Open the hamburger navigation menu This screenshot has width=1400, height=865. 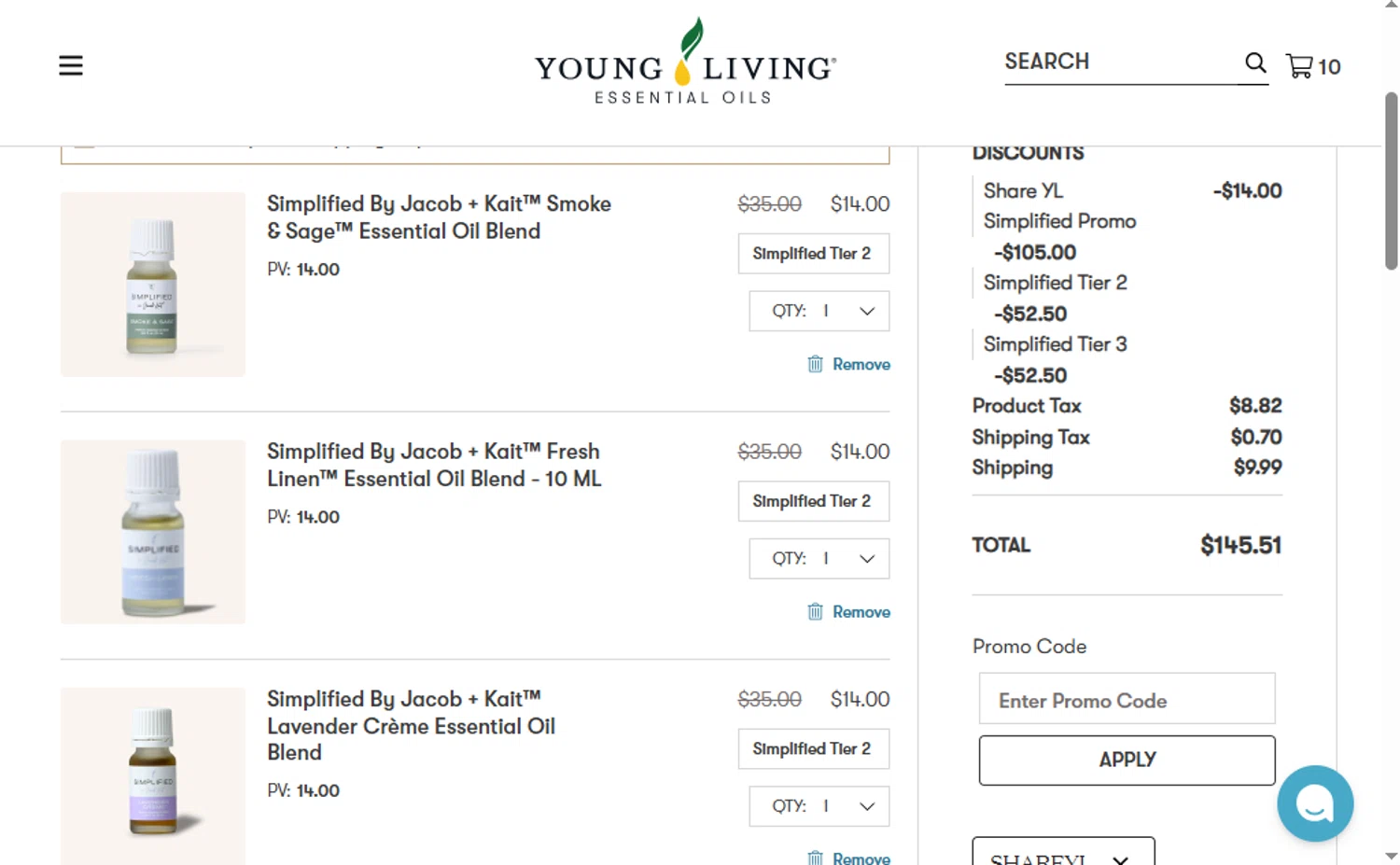tap(71, 65)
